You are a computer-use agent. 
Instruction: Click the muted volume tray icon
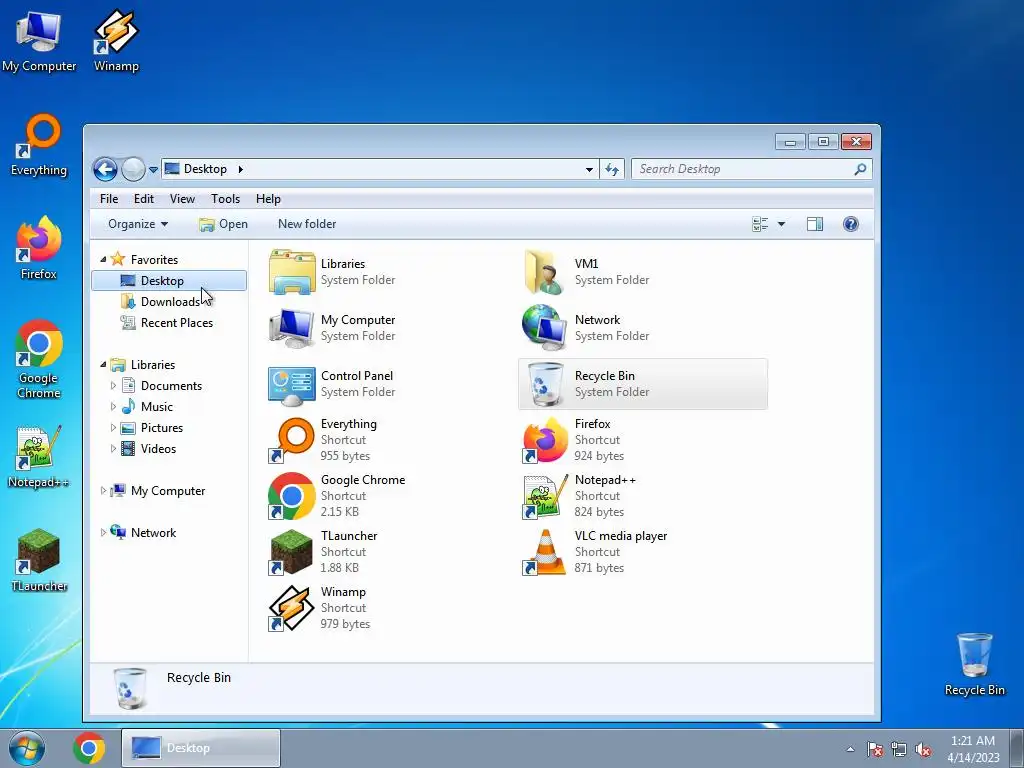click(x=923, y=749)
